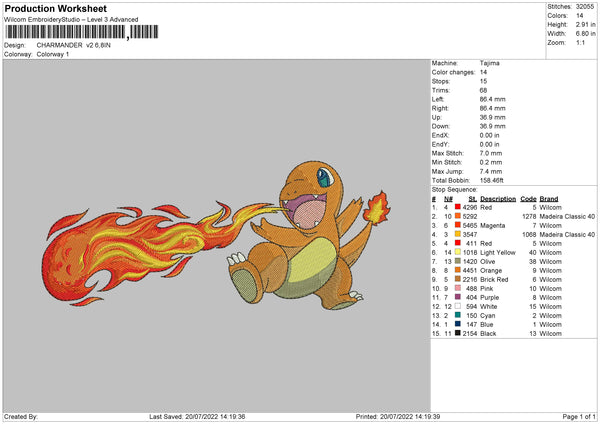
Task: Click the 'St.' column header
Action: pyautogui.click(x=473, y=199)
